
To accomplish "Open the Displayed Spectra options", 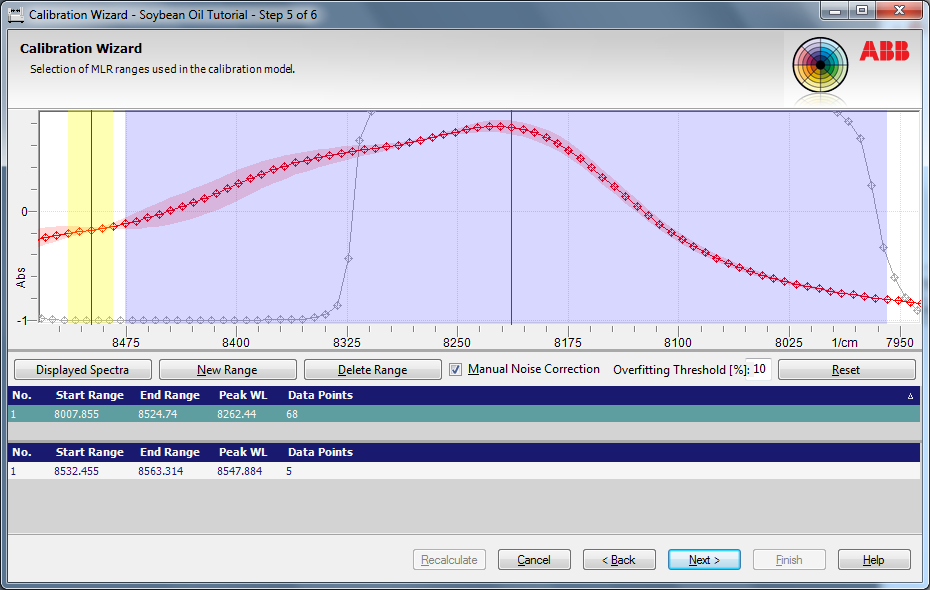I will click(x=81, y=370).
